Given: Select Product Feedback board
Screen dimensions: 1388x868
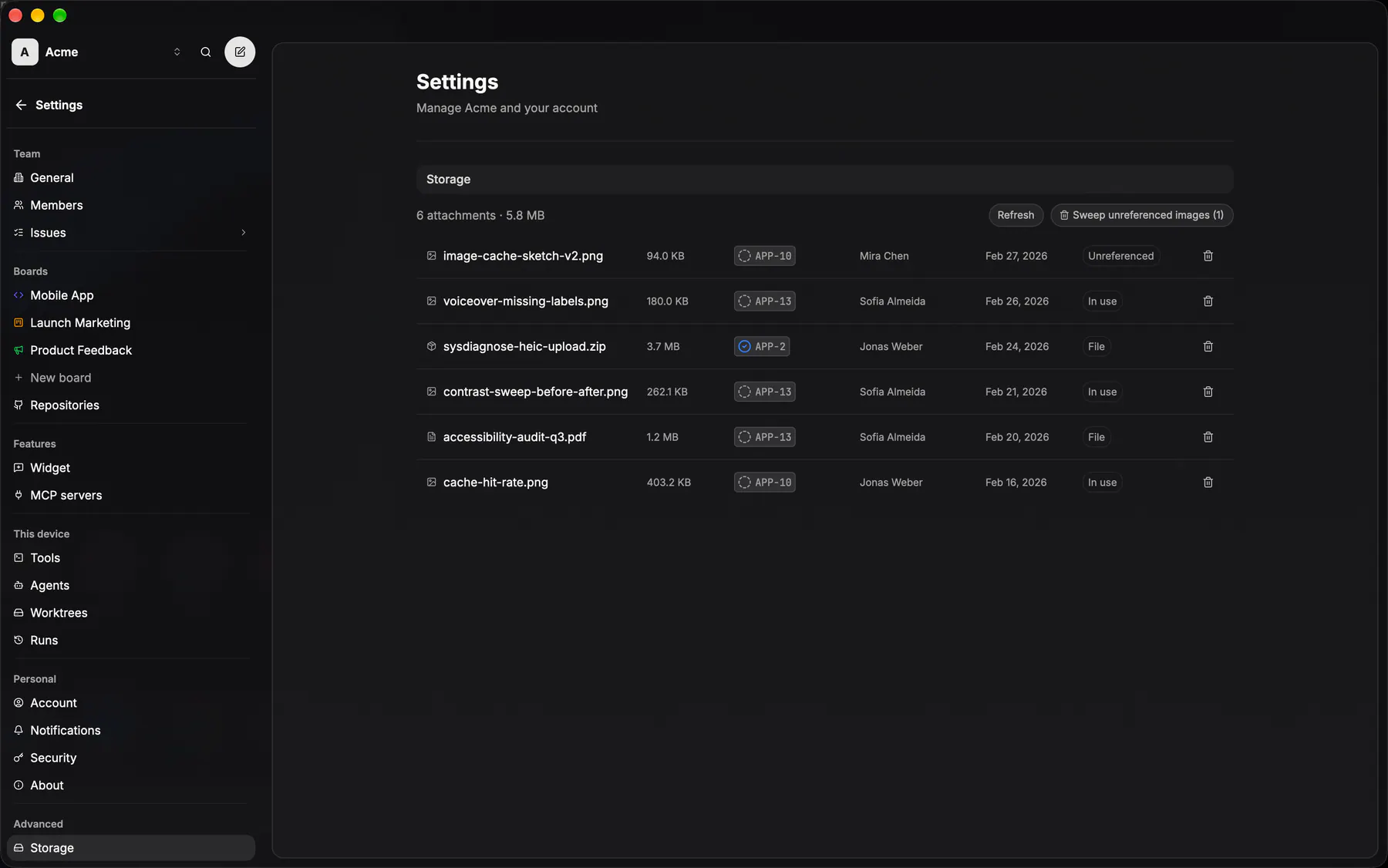Looking at the screenshot, I should click(x=131, y=350).
